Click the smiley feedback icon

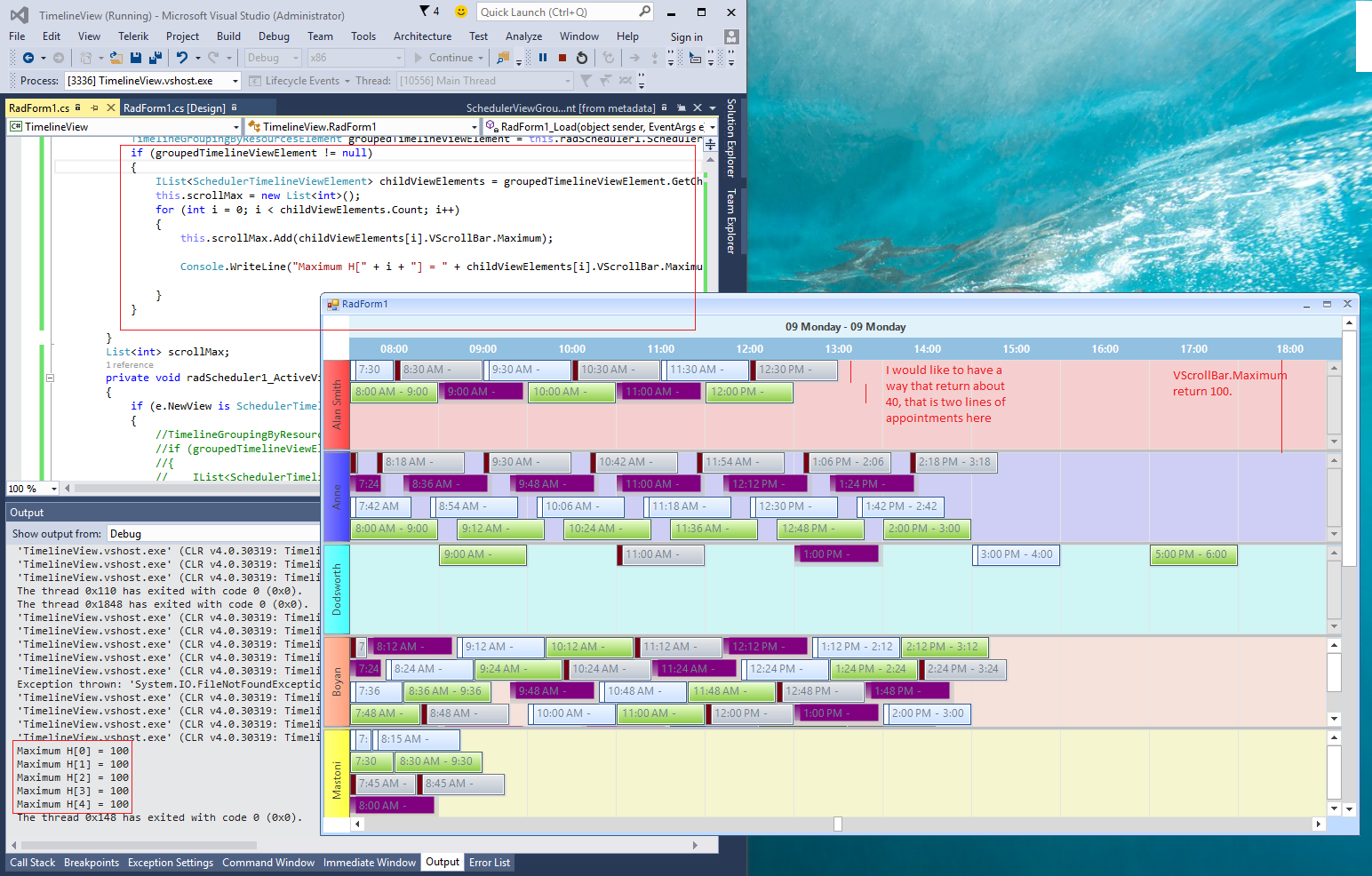point(460,12)
